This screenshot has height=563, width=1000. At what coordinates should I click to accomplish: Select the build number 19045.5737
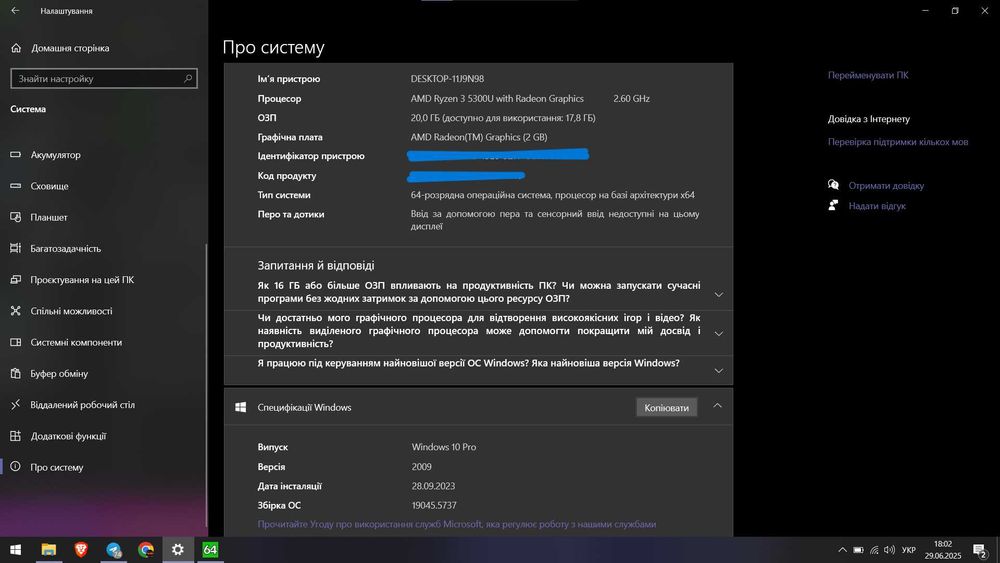click(434, 506)
